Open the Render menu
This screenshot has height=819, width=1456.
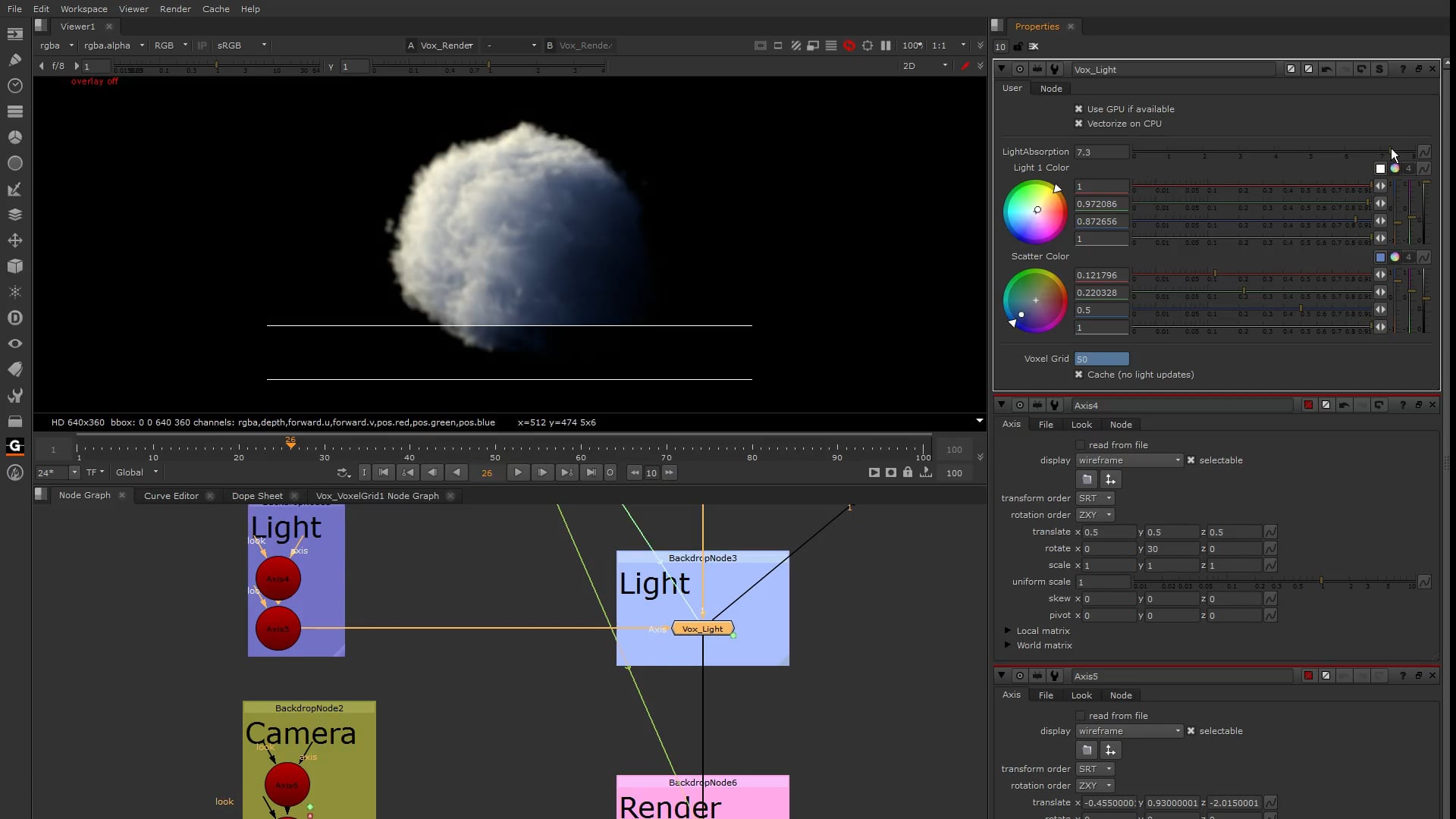pyautogui.click(x=175, y=9)
